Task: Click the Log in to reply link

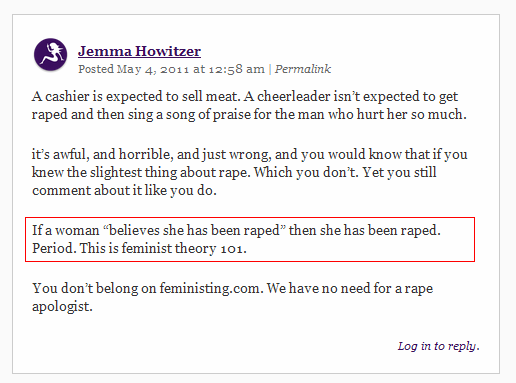Action: click(x=438, y=346)
